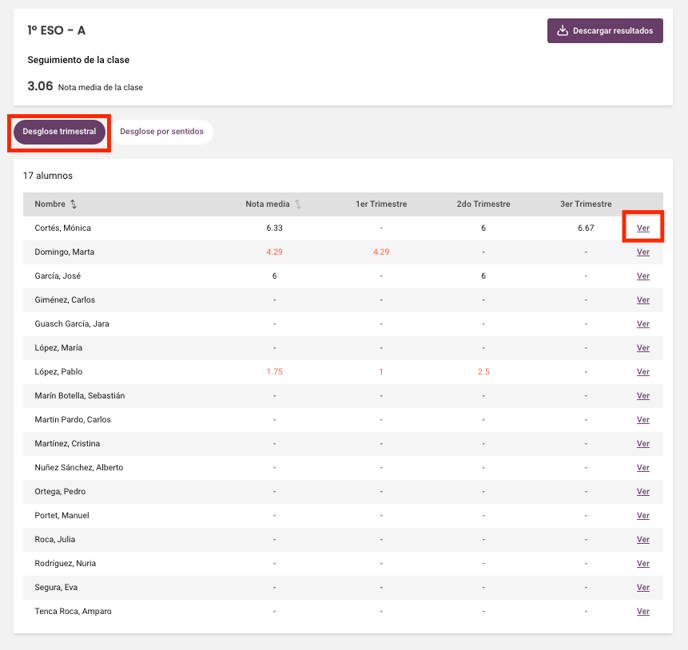View details for Ortega, Pedro
This screenshot has height=650, width=688.
(x=643, y=492)
